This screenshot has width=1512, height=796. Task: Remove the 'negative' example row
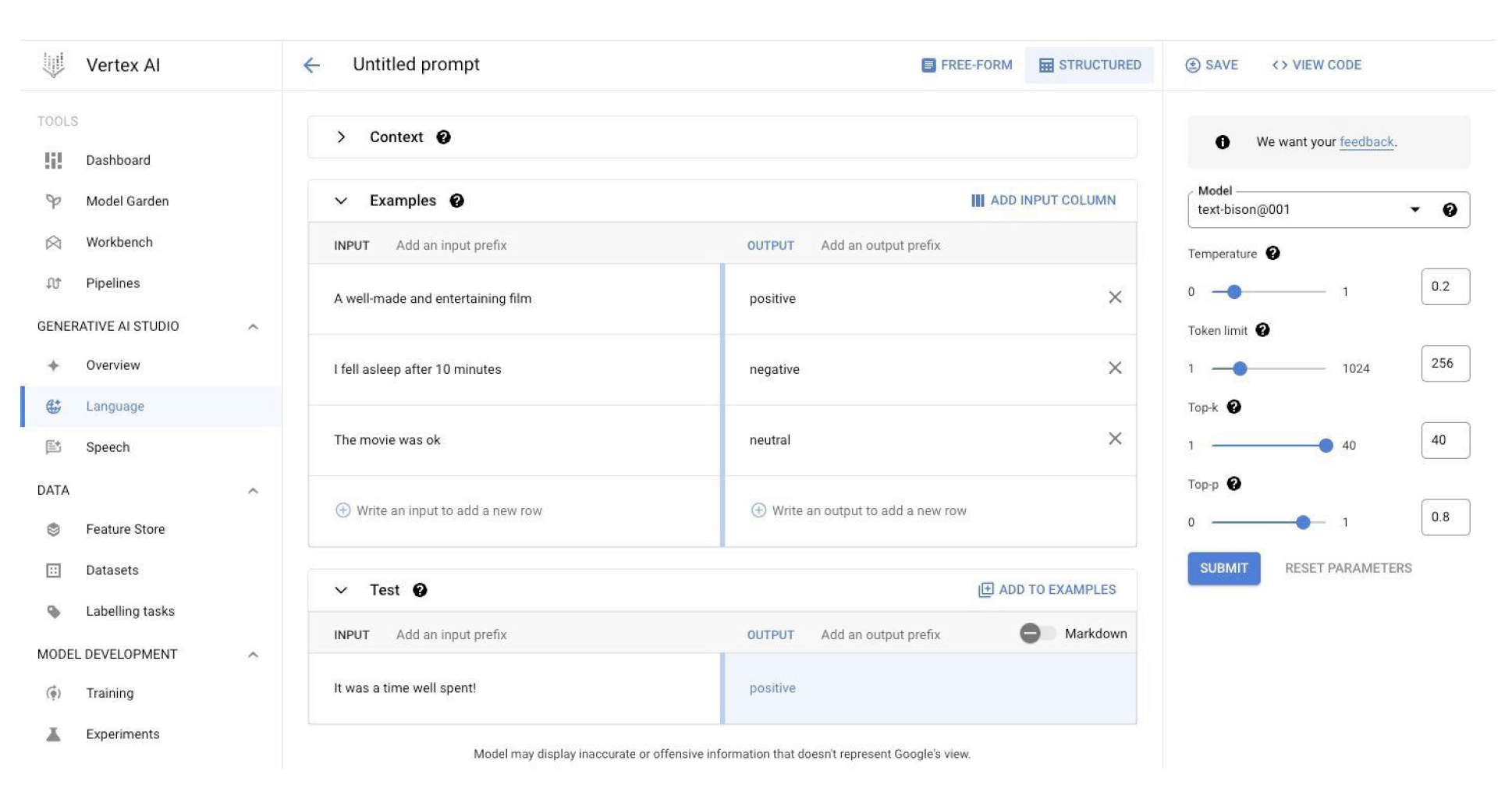tap(1115, 368)
